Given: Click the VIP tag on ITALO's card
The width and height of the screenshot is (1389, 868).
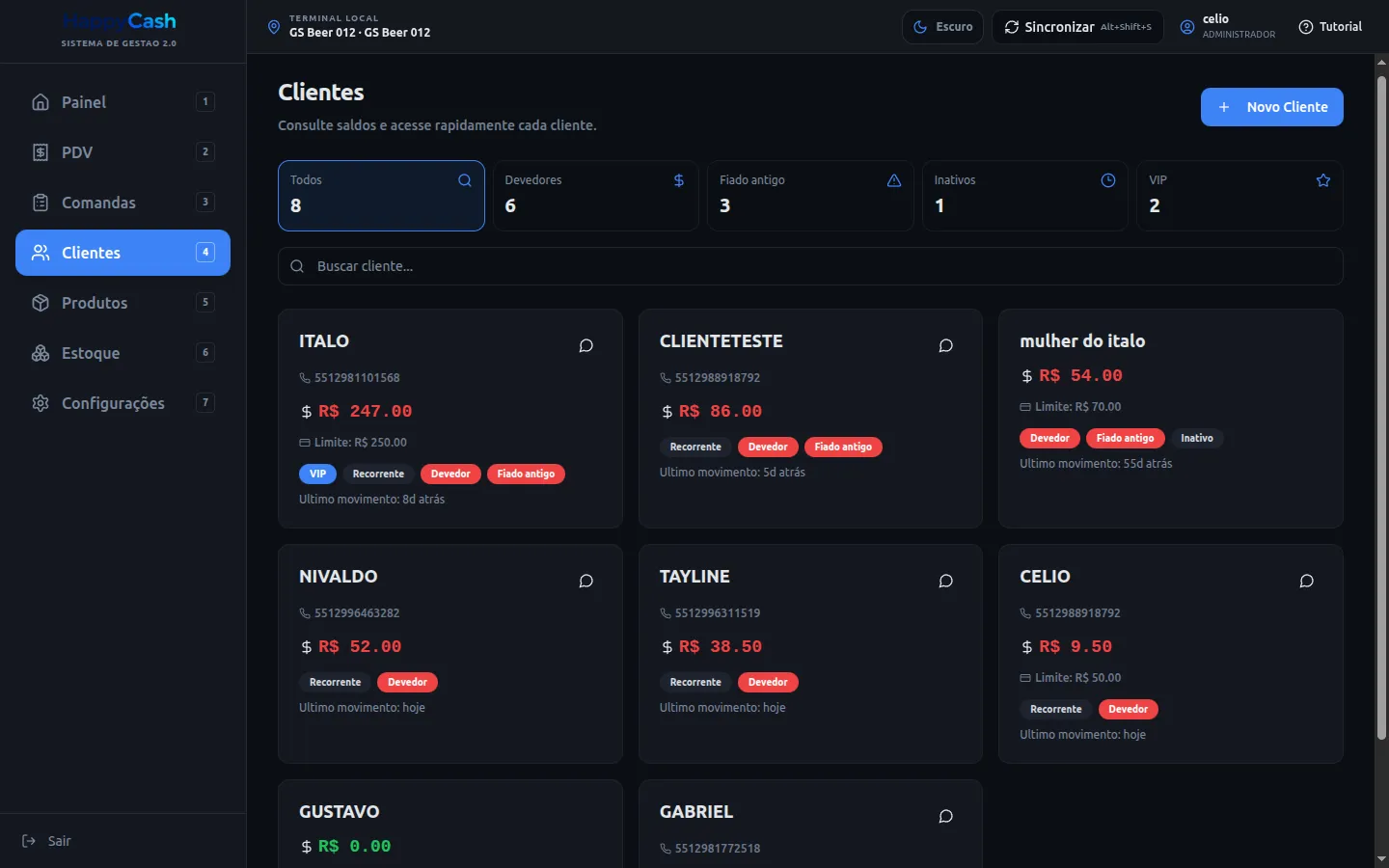Looking at the screenshot, I should tap(317, 474).
